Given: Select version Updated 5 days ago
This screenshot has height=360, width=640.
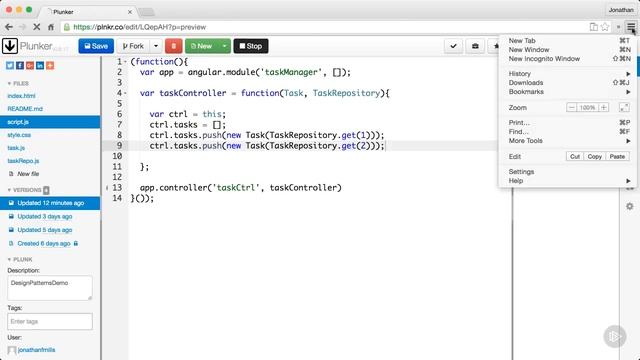Looking at the screenshot, I should click(44, 230).
